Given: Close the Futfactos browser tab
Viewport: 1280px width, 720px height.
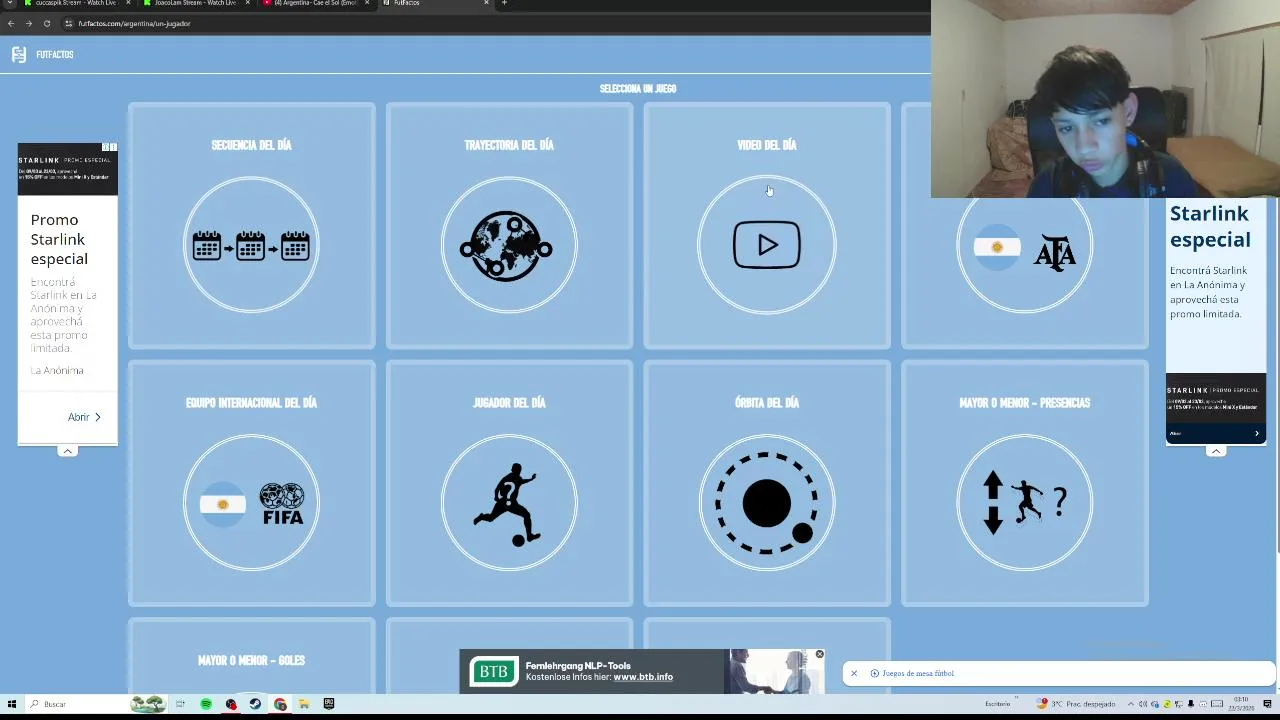Looking at the screenshot, I should click(486, 3).
